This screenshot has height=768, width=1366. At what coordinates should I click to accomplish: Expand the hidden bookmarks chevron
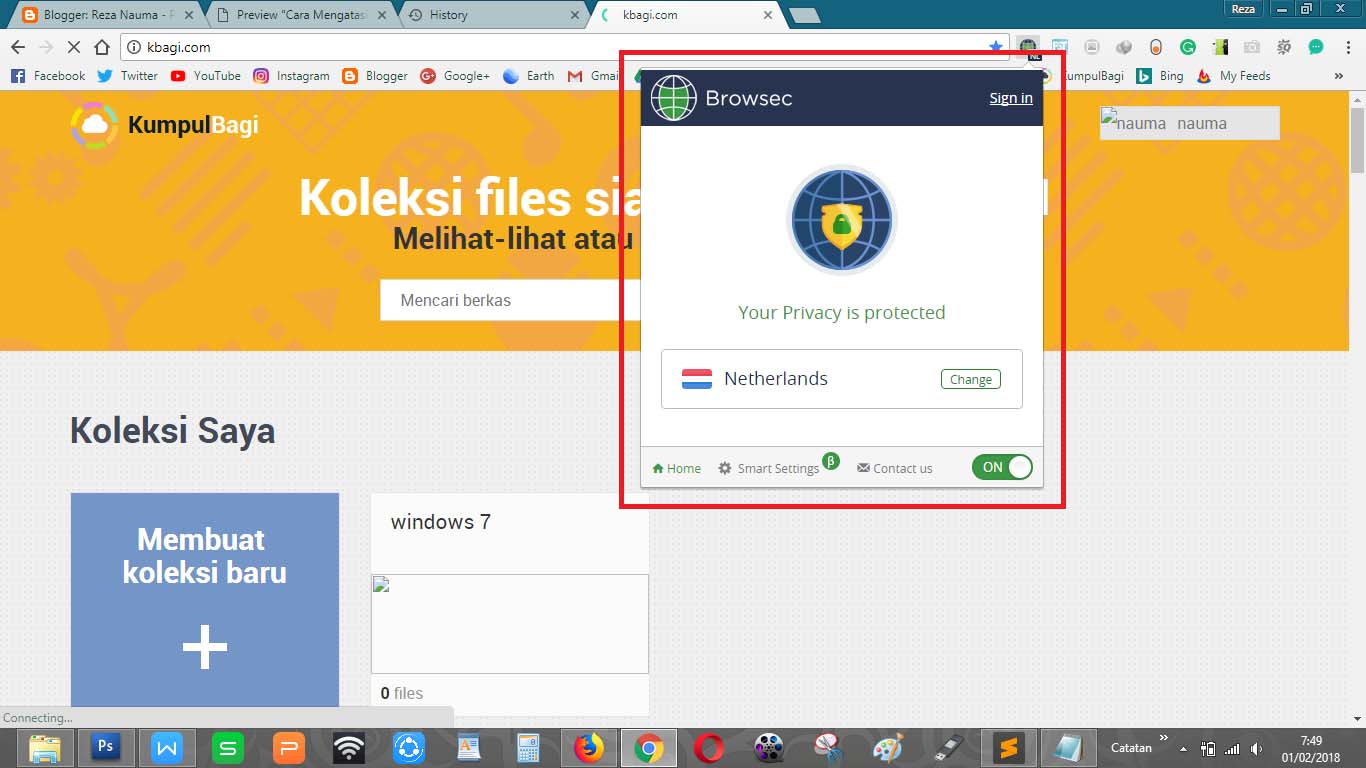point(1339,76)
